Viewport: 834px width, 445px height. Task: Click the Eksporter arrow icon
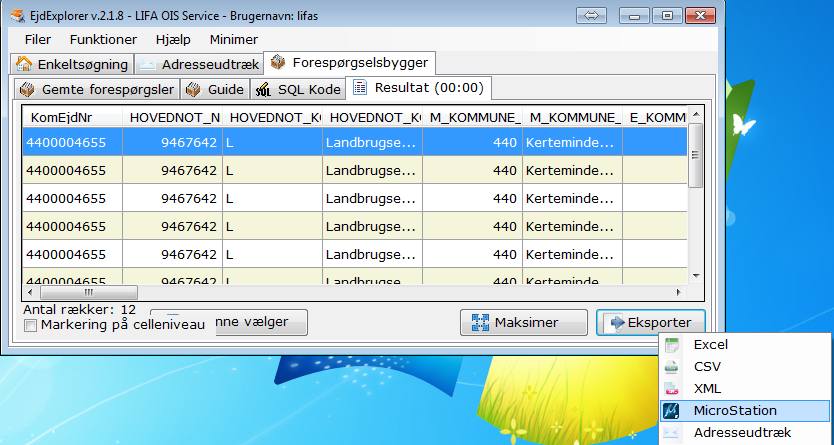tap(617, 322)
